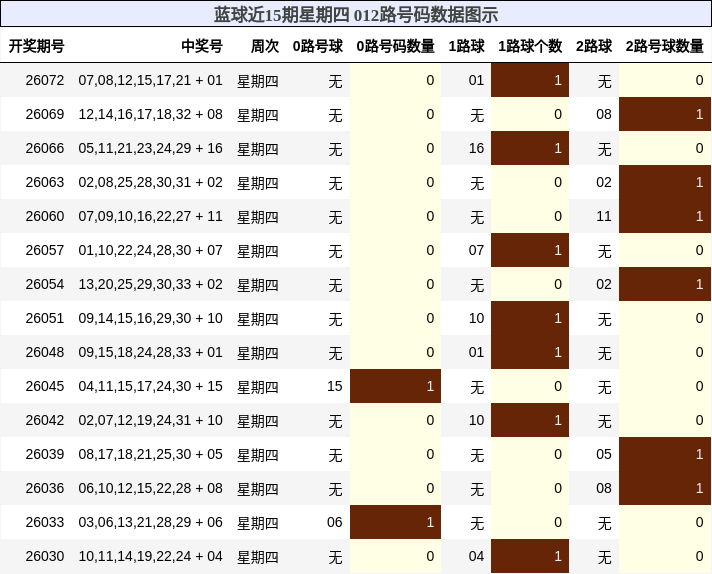
Task: Click 星期四 in row 26072
Action: [258, 81]
